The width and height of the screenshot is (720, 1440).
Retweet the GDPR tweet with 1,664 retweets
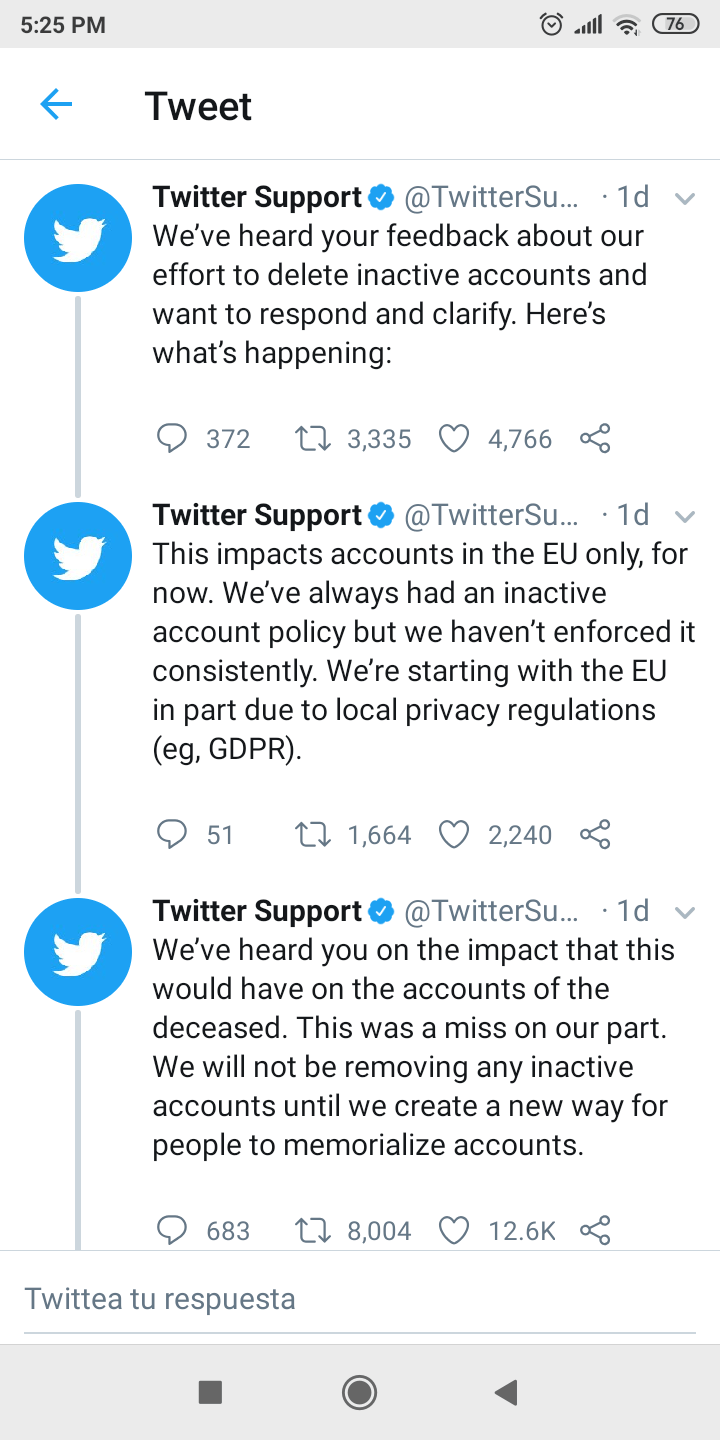click(314, 834)
